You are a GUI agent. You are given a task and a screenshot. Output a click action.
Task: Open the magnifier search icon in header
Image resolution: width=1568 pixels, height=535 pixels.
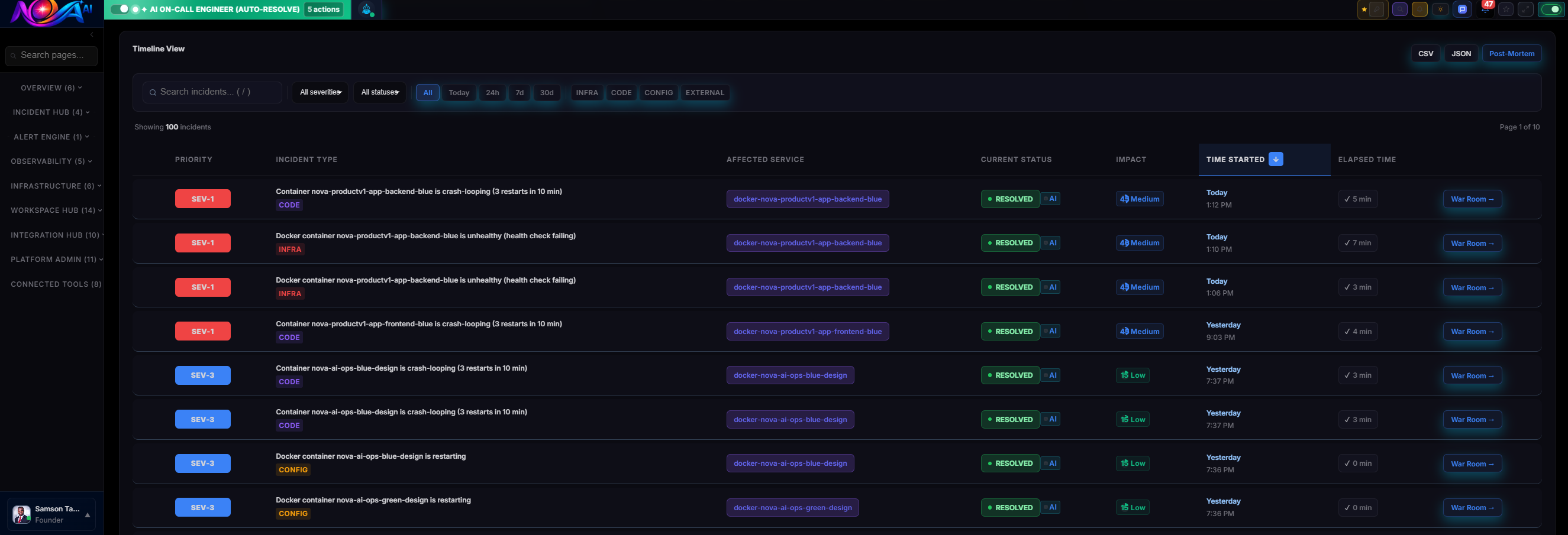click(1399, 9)
